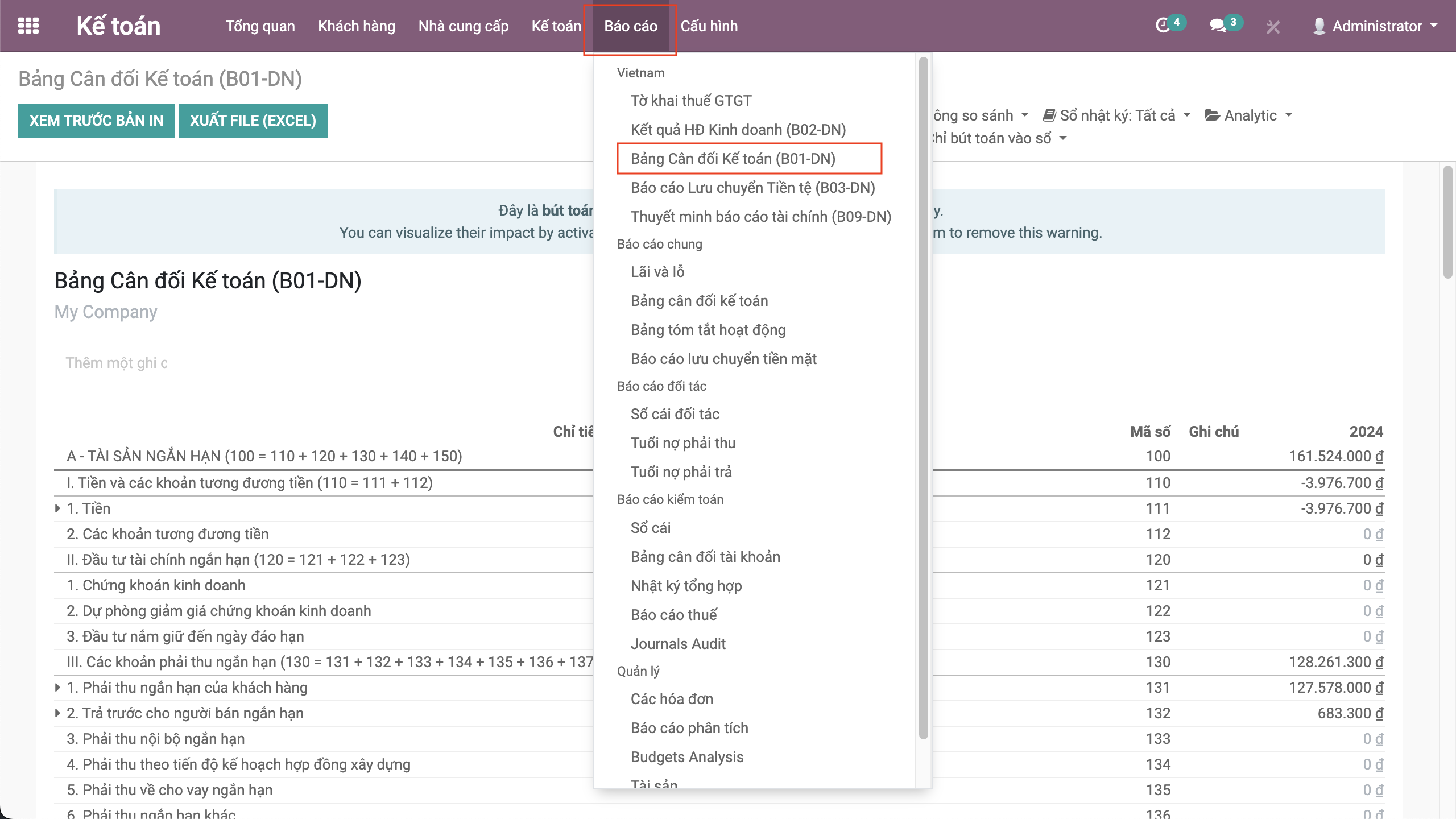Expand '2. Trả trước cho người bán ngắn hạn'
1456x819 pixels.
tap(57, 713)
